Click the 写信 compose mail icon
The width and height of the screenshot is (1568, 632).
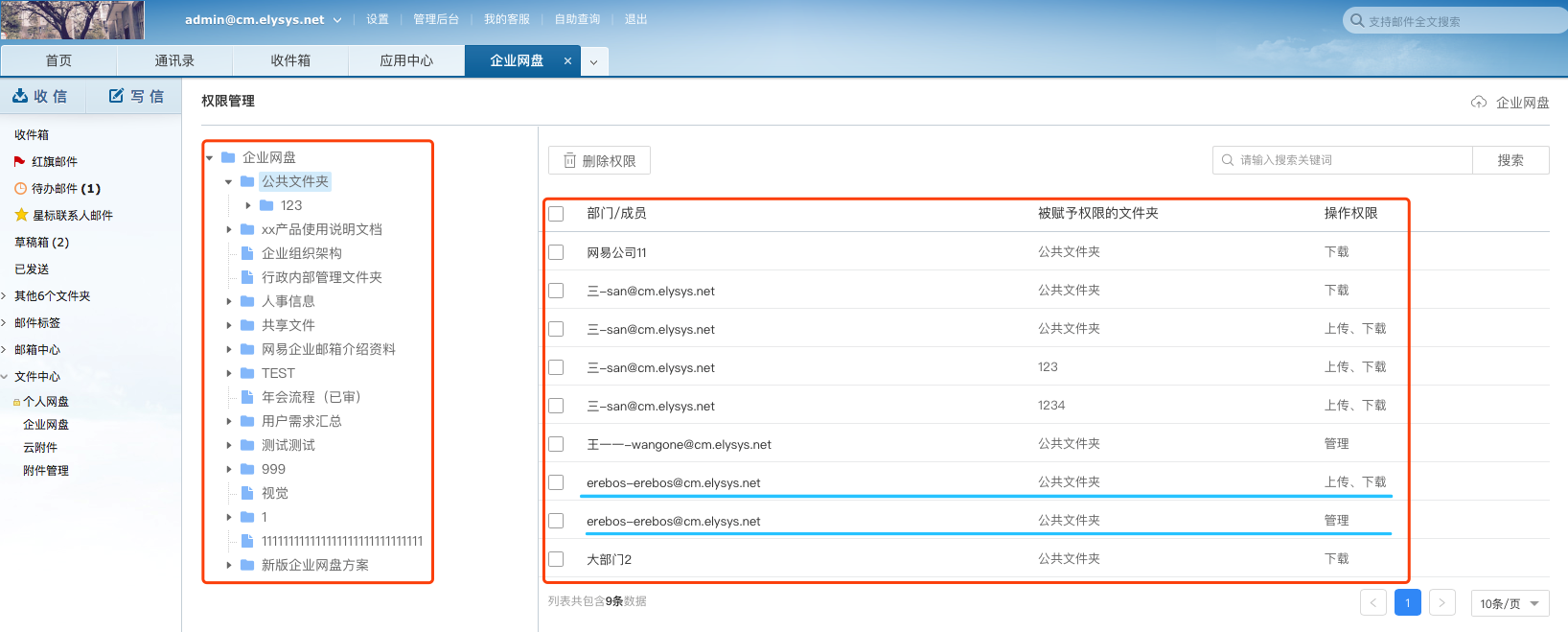(x=116, y=96)
